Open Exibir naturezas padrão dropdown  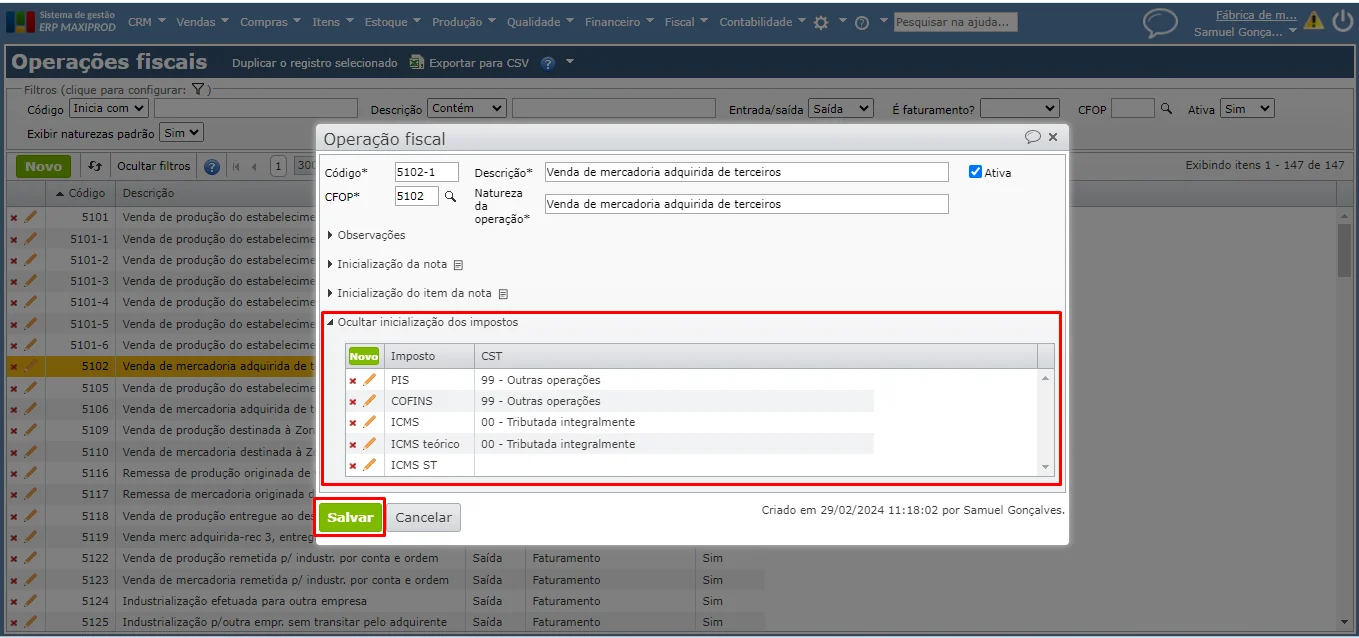click(x=181, y=132)
